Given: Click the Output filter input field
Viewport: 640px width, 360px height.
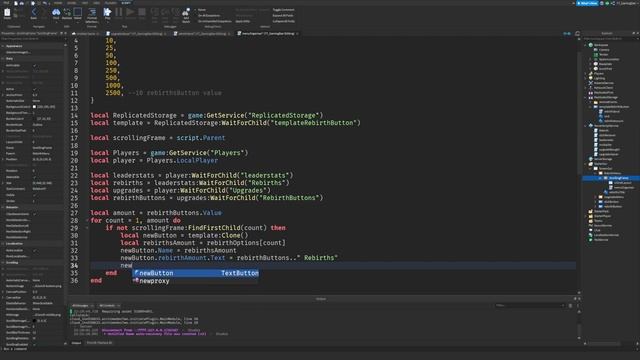Looking at the screenshot, I should (530, 305).
